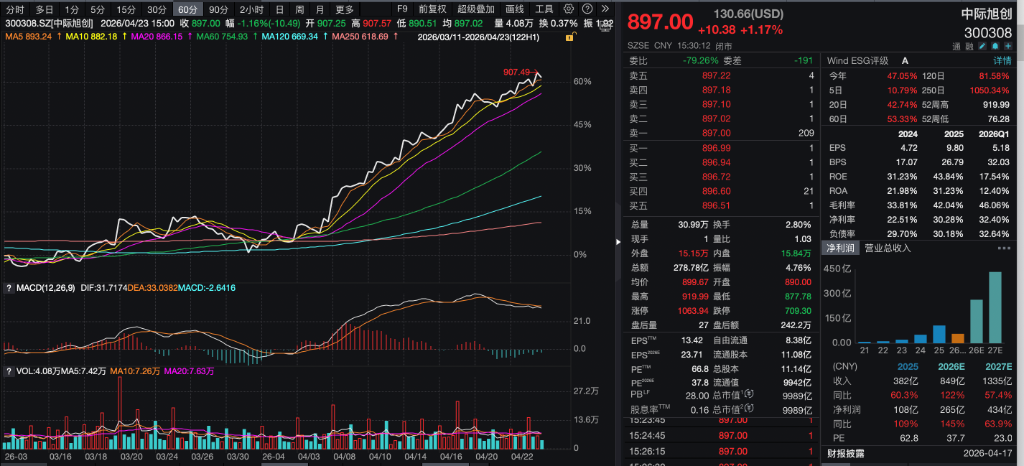Click the 卖一 897.00 order book row

721,133
